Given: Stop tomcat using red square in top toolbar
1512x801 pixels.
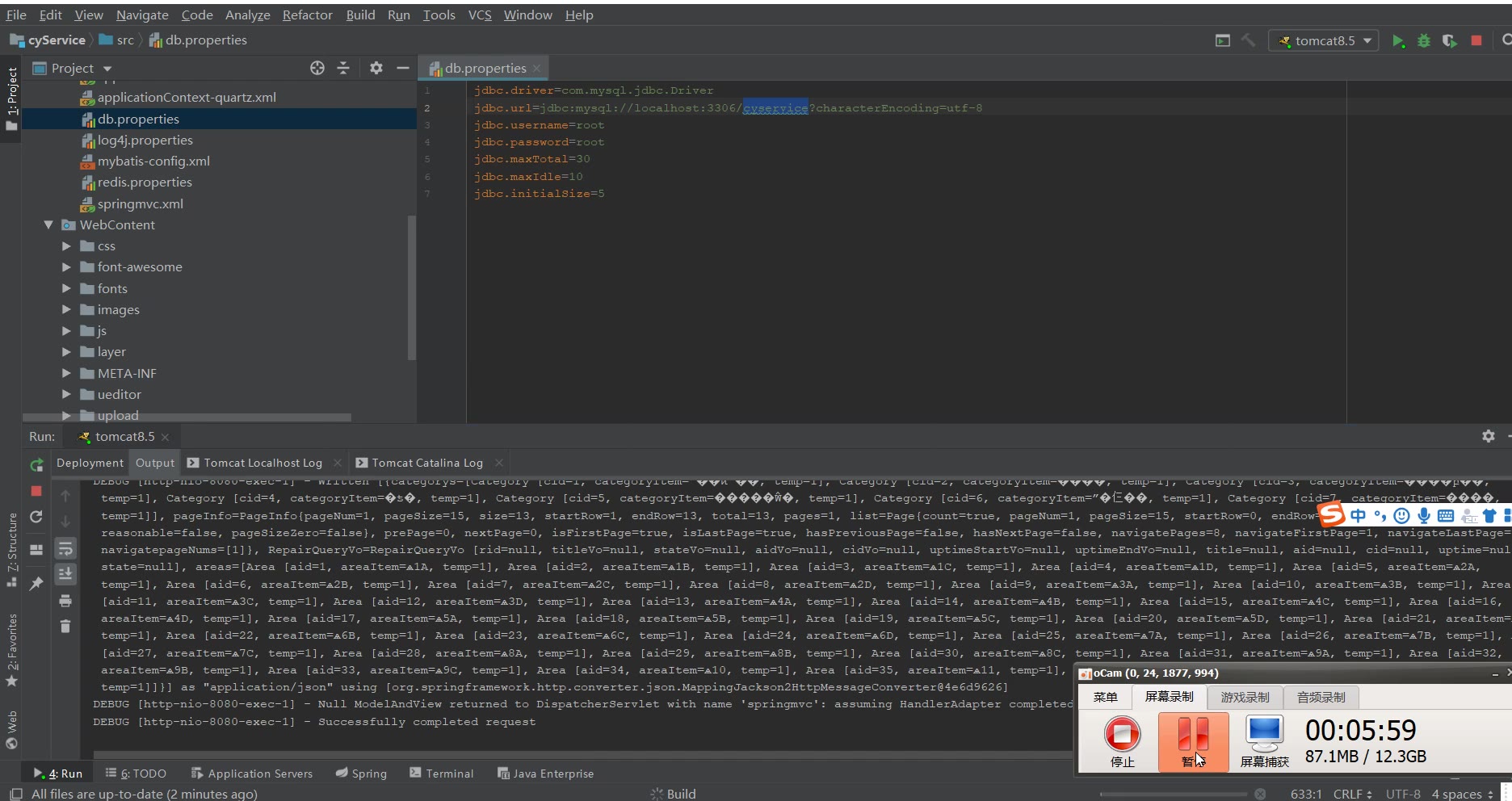Looking at the screenshot, I should click(1476, 40).
